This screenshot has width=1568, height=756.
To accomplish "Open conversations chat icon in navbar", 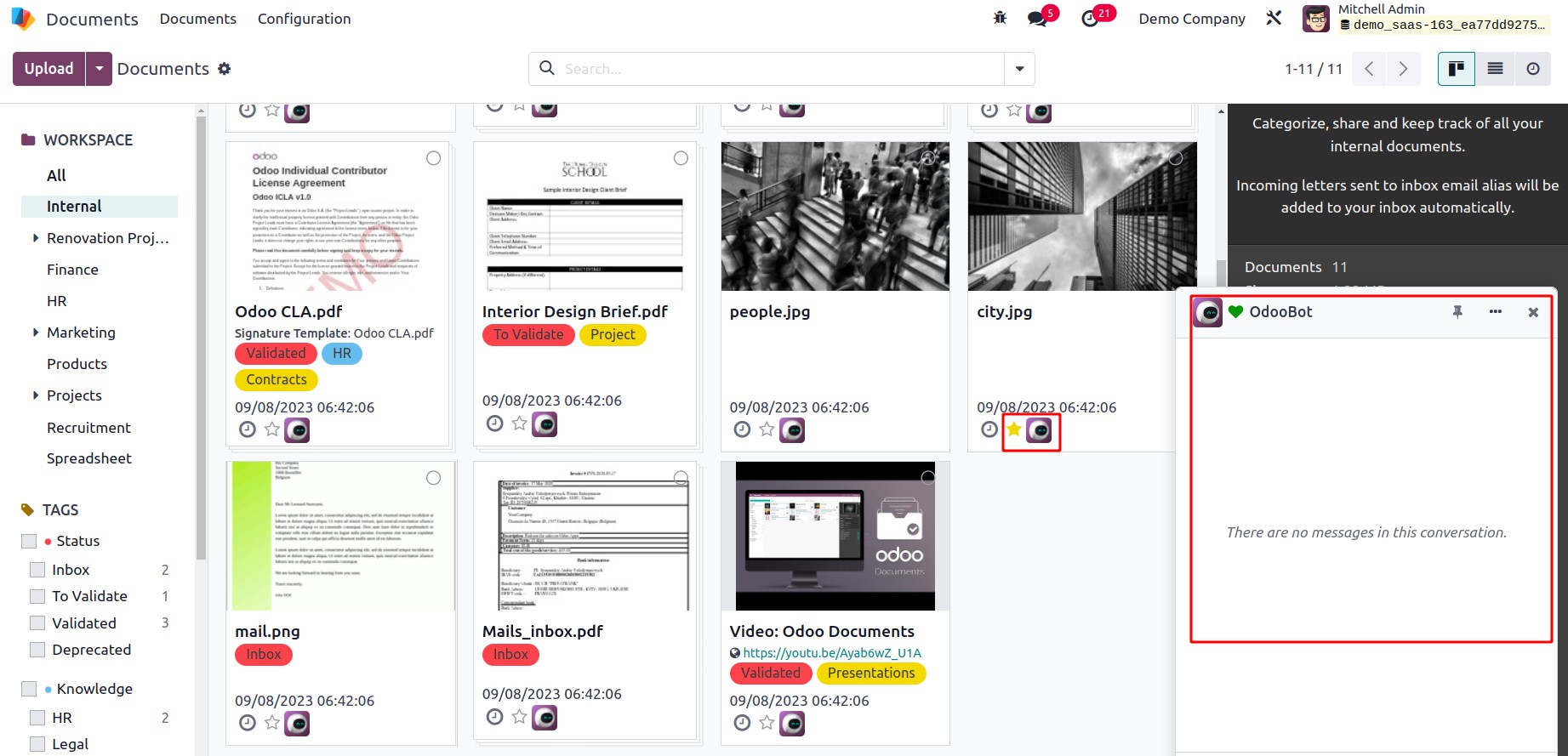I will 1037,19.
